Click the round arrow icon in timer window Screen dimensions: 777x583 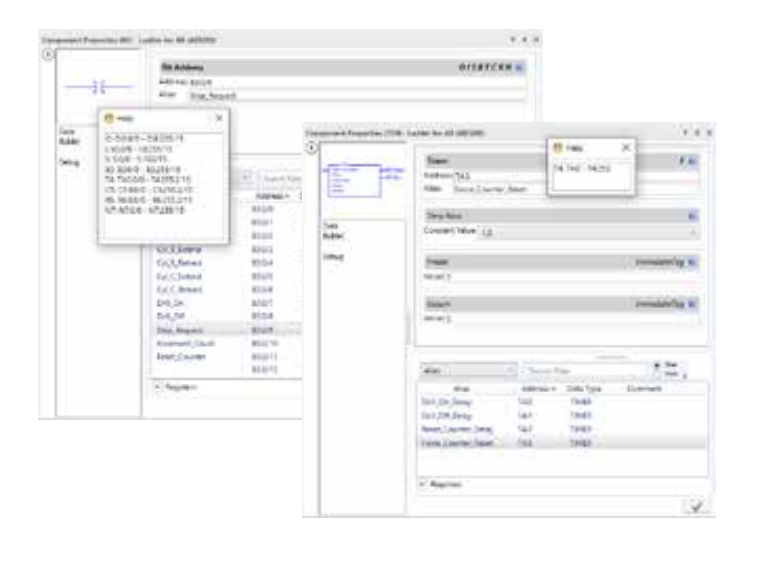tap(313, 148)
